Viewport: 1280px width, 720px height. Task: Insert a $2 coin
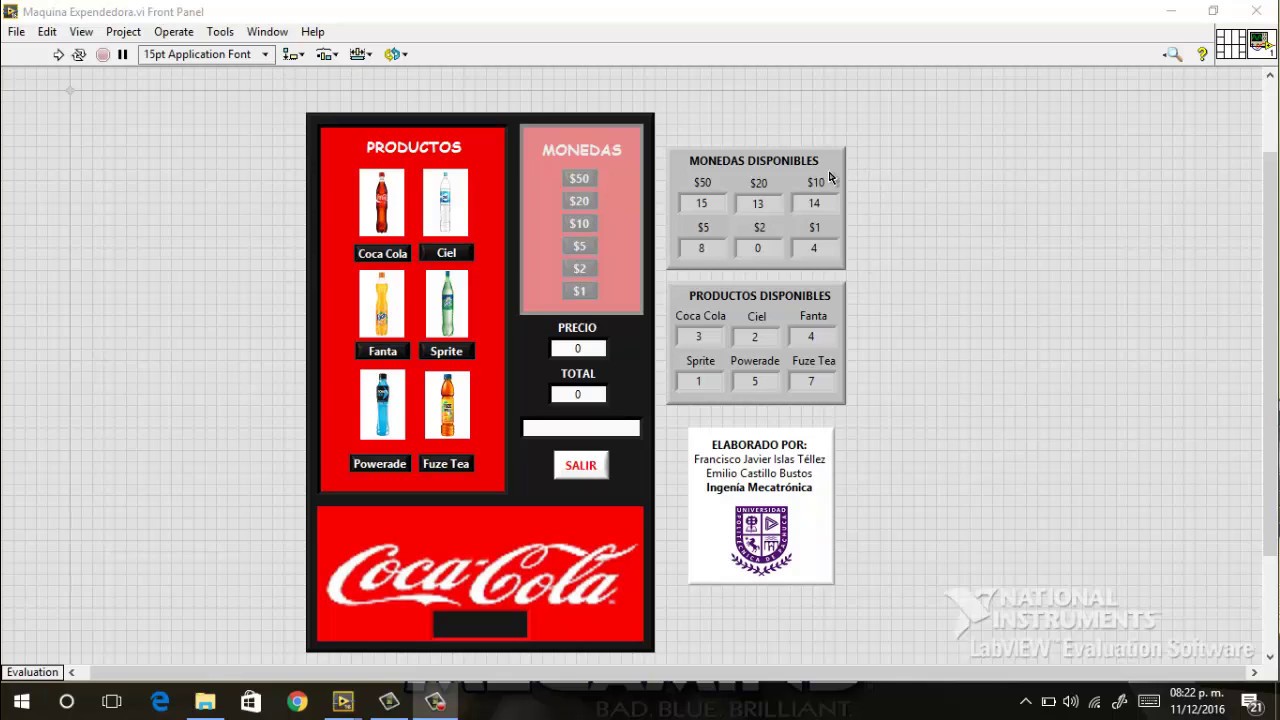point(579,269)
